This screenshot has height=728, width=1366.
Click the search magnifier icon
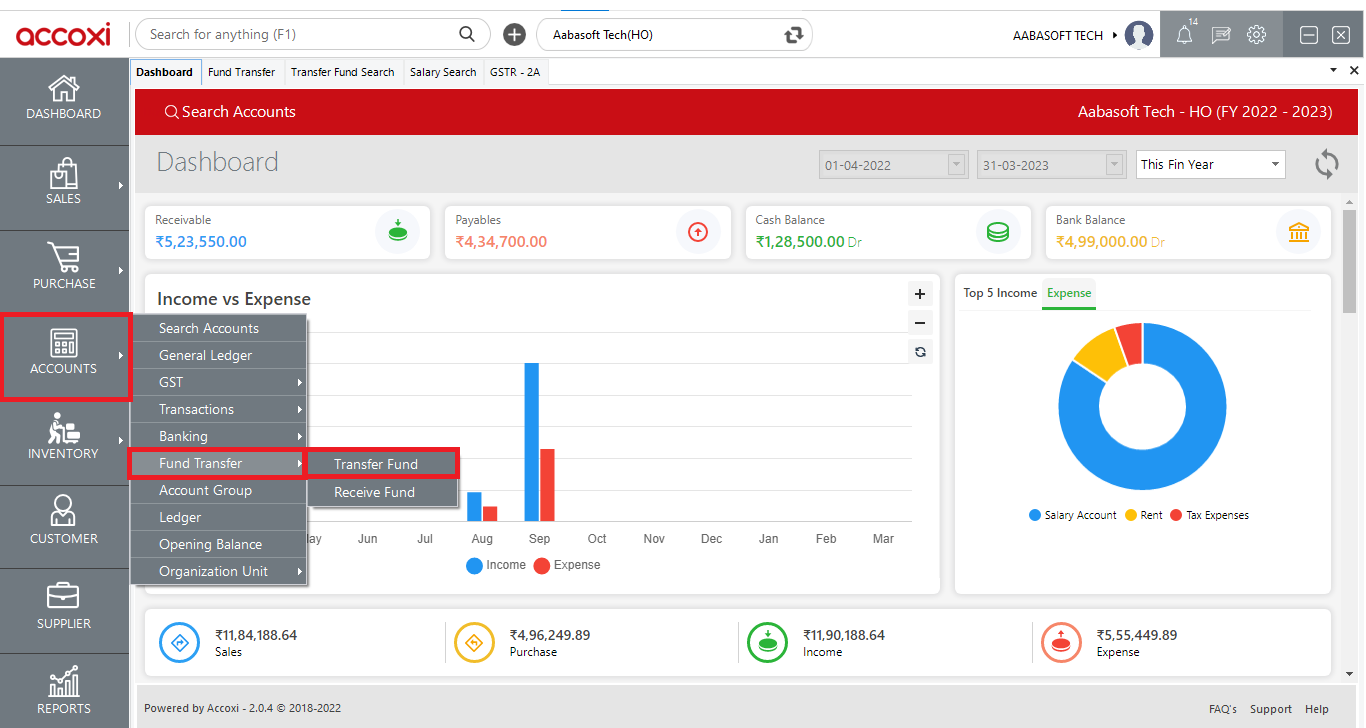click(x=467, y=34)
